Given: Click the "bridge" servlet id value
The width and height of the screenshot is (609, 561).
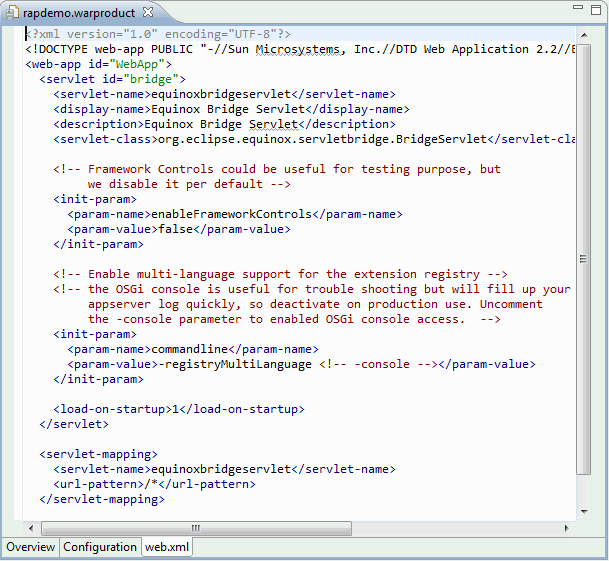Looking at the screenshot, I should [151, 79].
